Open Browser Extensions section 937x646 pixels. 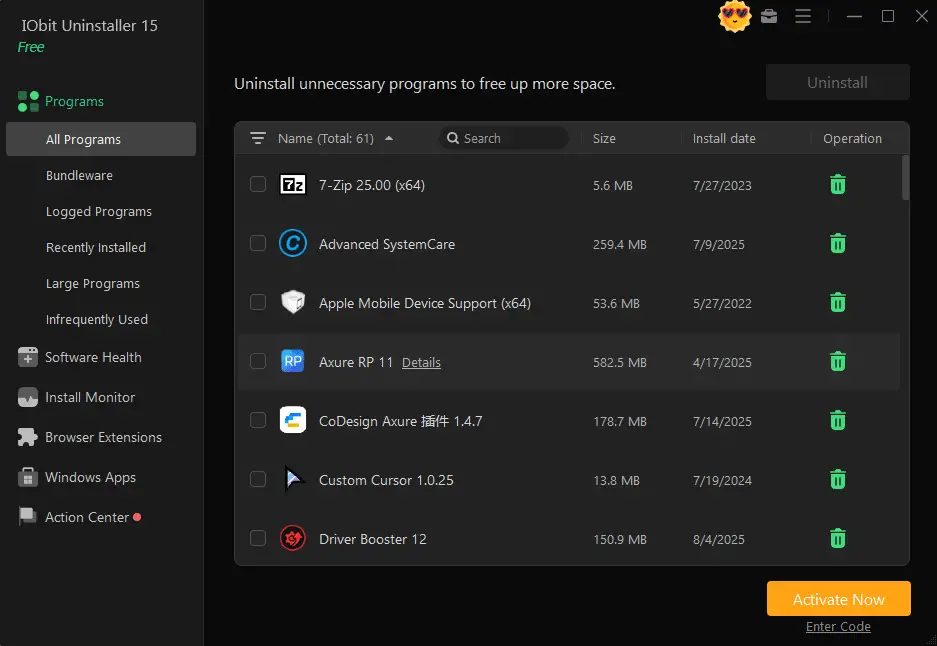102,437
